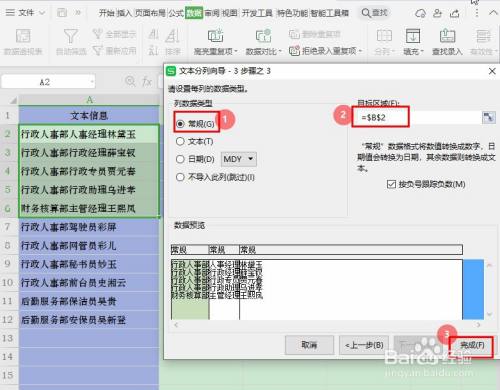
Task: Expand the 填充 dropdown
Action: pyautogui.click(x=422, y=52)
